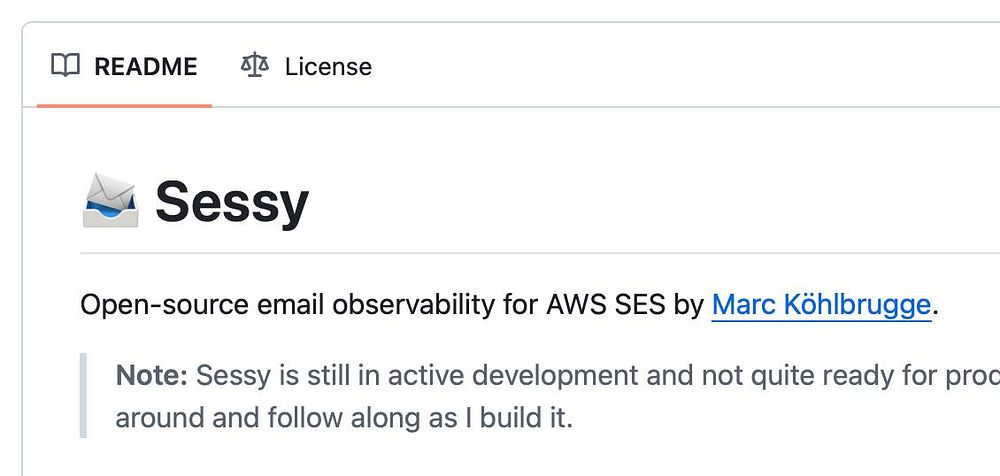Viewport: 1000px width, 476px height.
Task: Click the Sessy heading title
Action: pyautogui.click(x=231, y=202)
